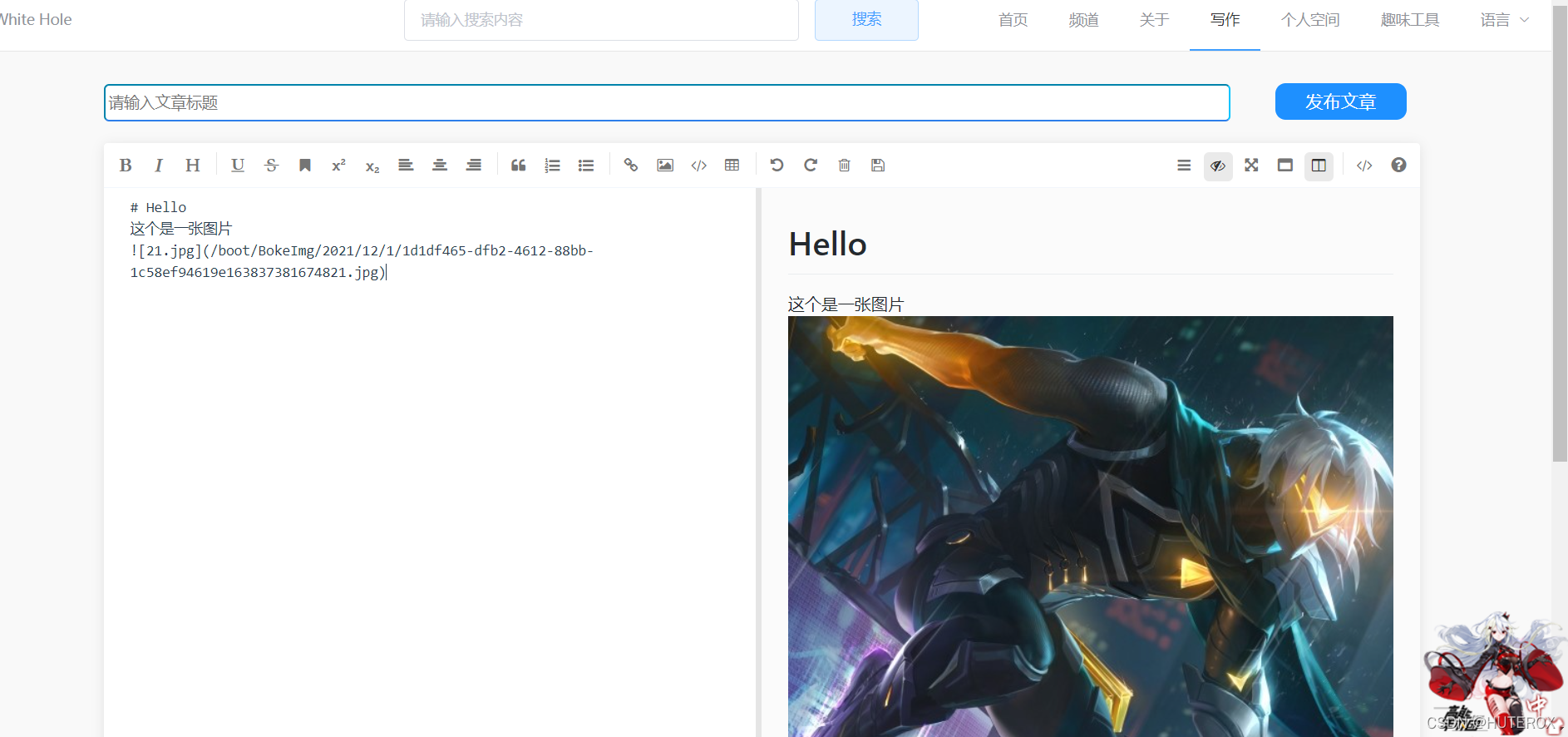1568x737 pixels.
Task: Toggle bold formatting in editor toolbar
Action: pyautogui.click(x=126, y=166)
